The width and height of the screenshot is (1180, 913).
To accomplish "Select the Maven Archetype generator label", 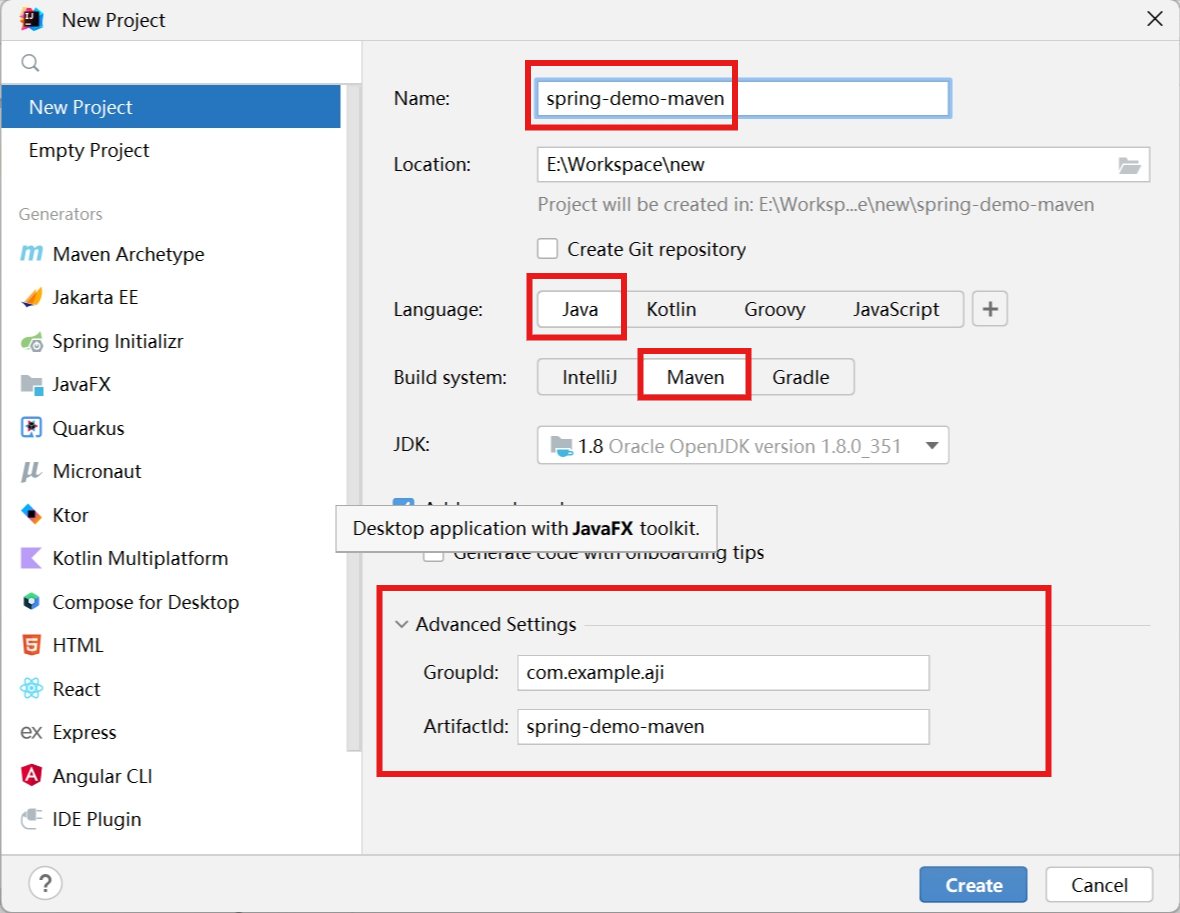I will pos(128,254).
